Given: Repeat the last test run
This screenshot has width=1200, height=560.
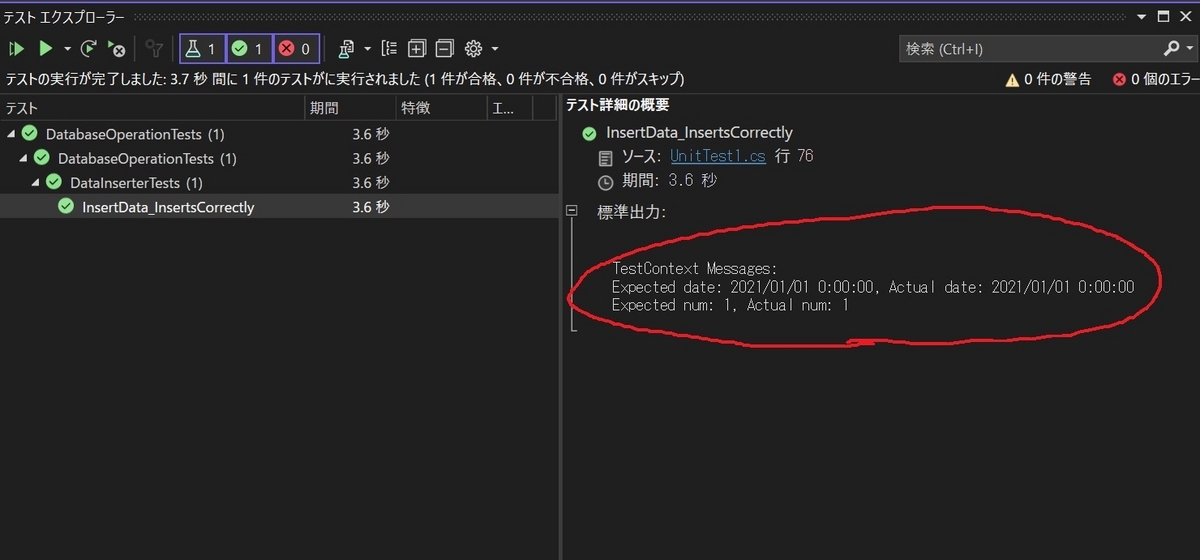Looking at the screenshot, I should pos(89,48).
